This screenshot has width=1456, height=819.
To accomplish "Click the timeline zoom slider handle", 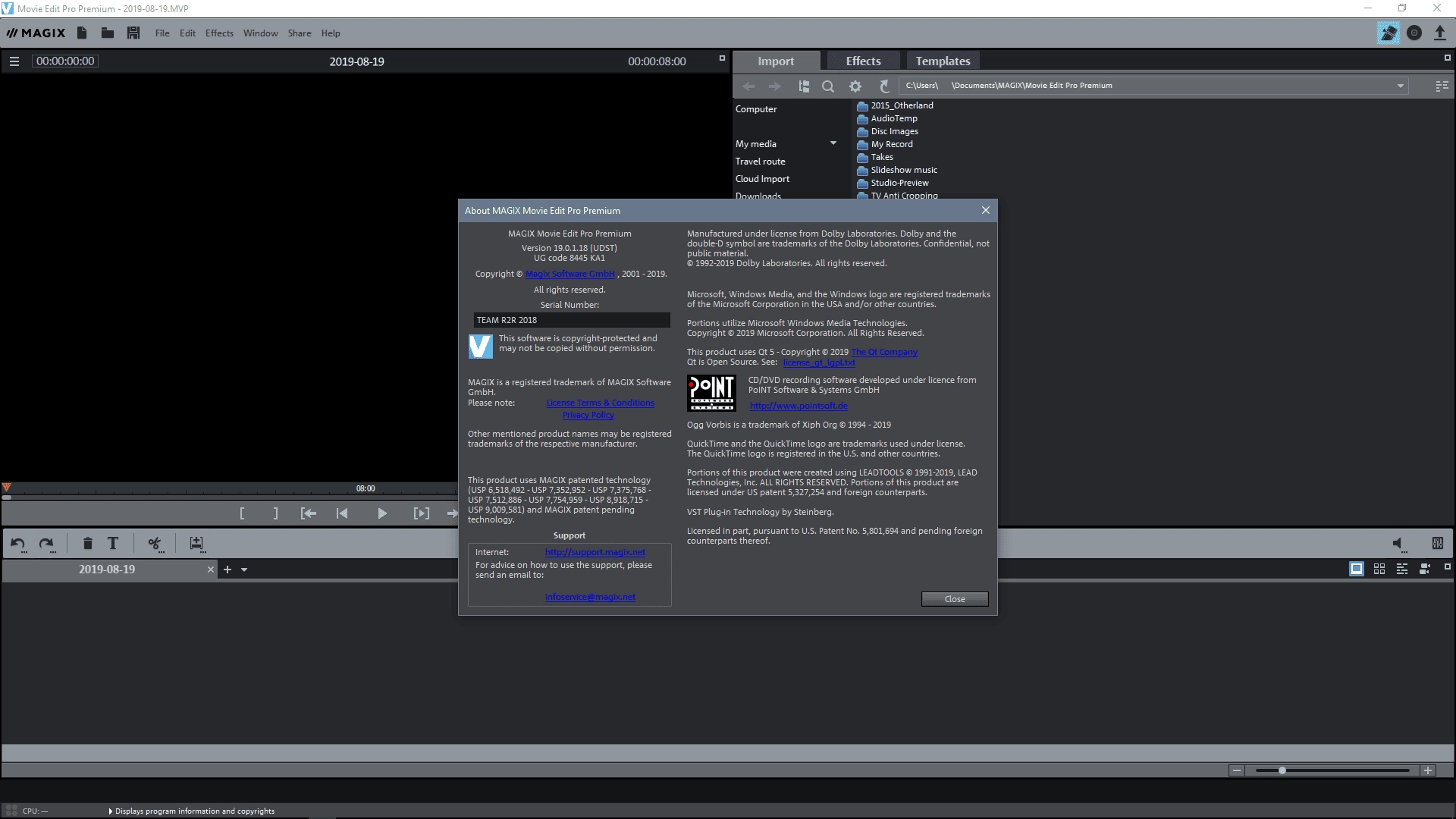I will tap(1282, 770).
